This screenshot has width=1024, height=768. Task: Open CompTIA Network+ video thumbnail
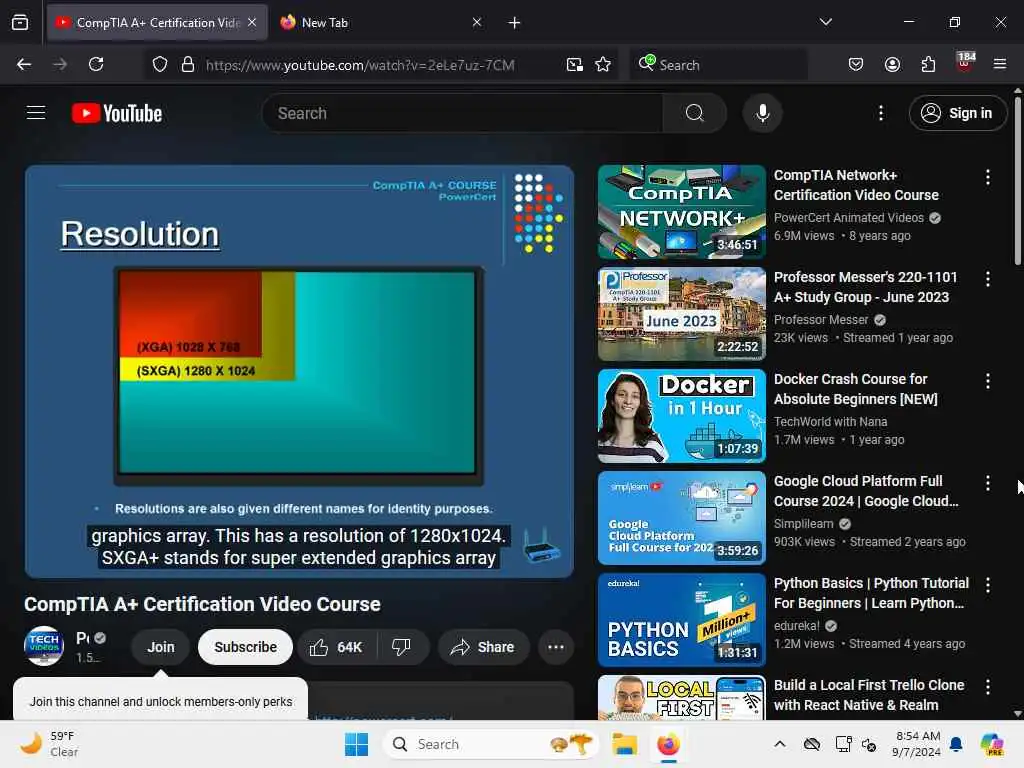click(x=681, y=212)
